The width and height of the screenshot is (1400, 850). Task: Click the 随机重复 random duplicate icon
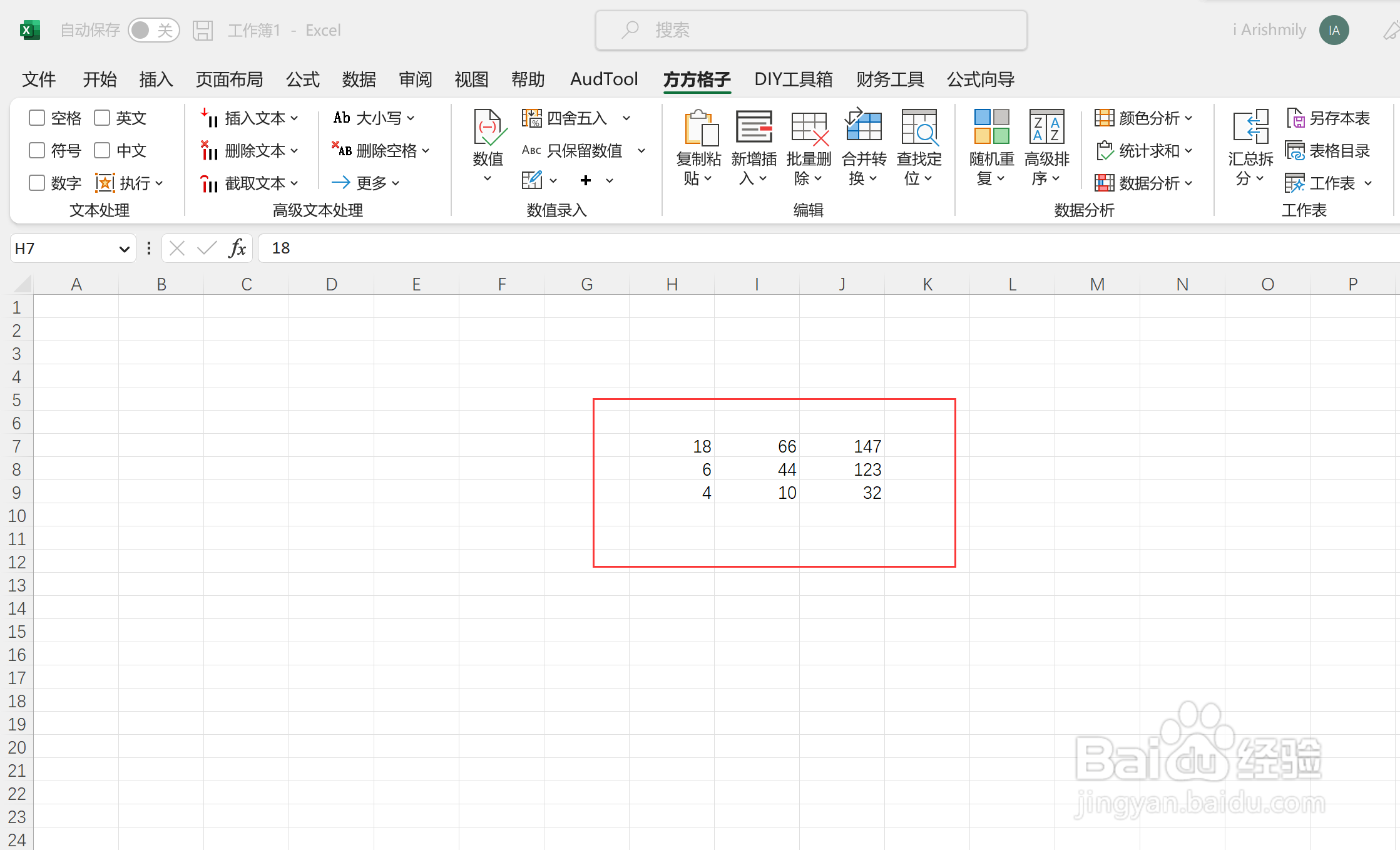point(991,127)
